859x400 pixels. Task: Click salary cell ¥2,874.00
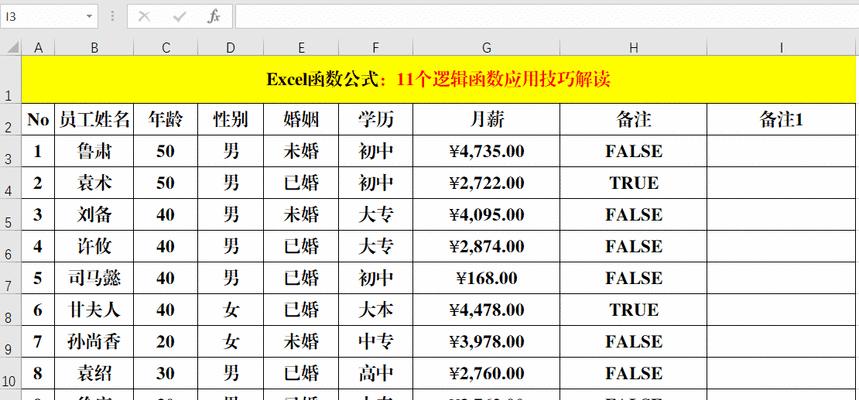coord(486,247)
